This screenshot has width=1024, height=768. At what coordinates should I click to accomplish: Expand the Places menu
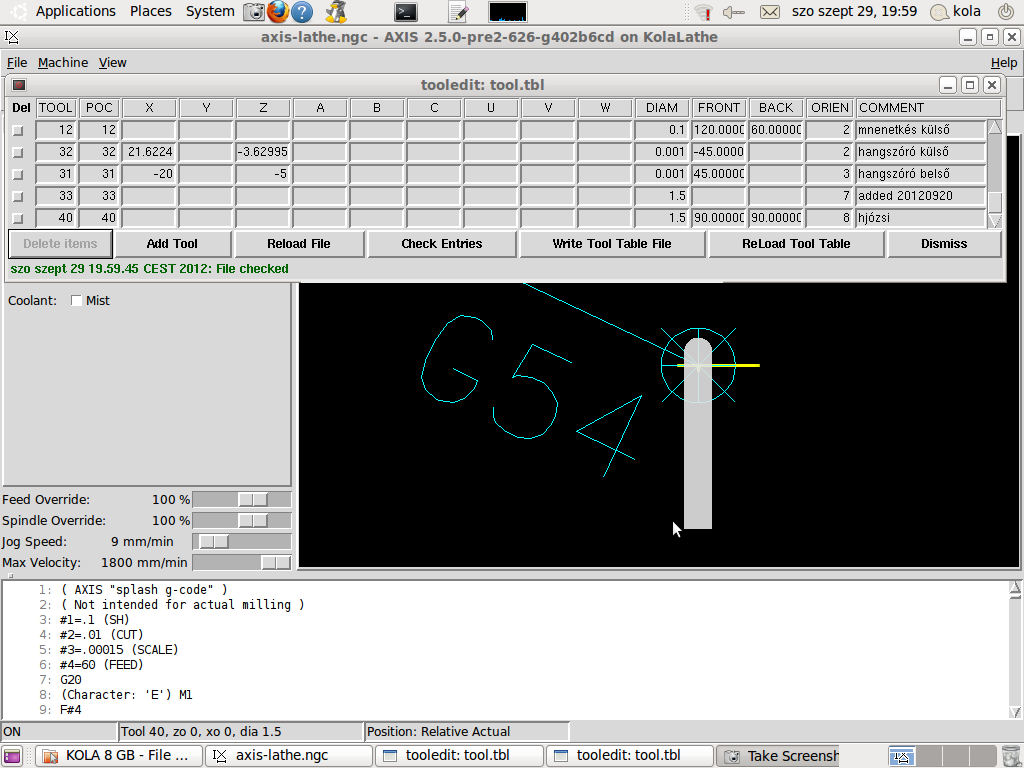[x=150, y=11]
